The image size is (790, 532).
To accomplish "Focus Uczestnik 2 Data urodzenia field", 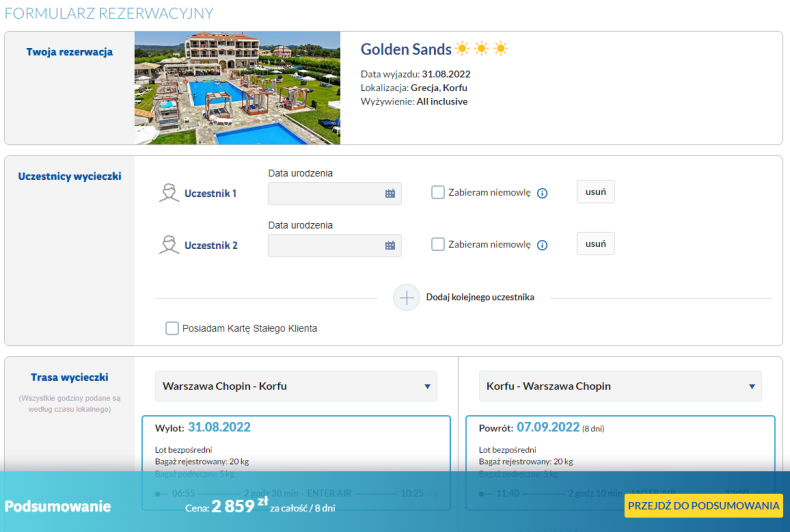I will (335, 245).
